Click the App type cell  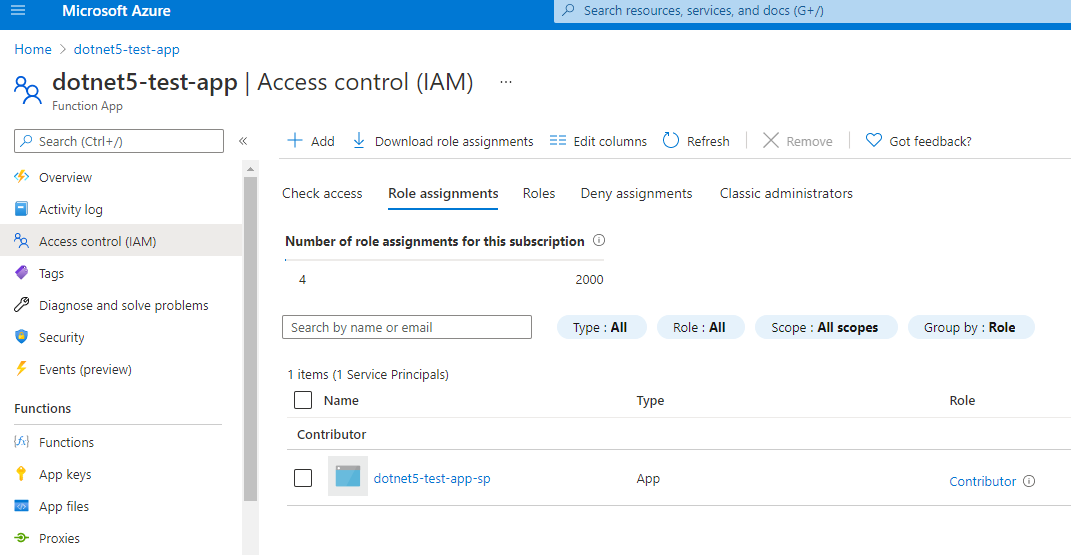click(x=648, y=479)
